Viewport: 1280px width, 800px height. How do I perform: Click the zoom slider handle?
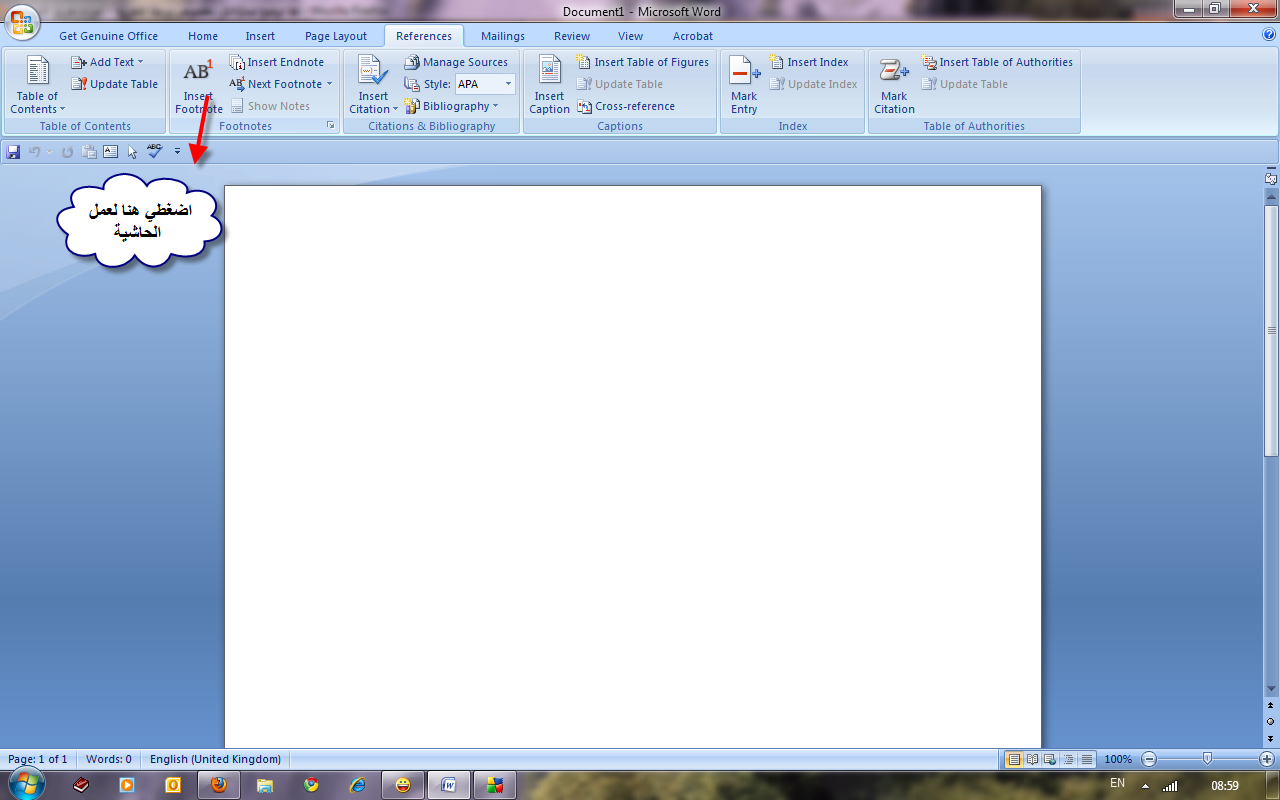coord(1207,759)
